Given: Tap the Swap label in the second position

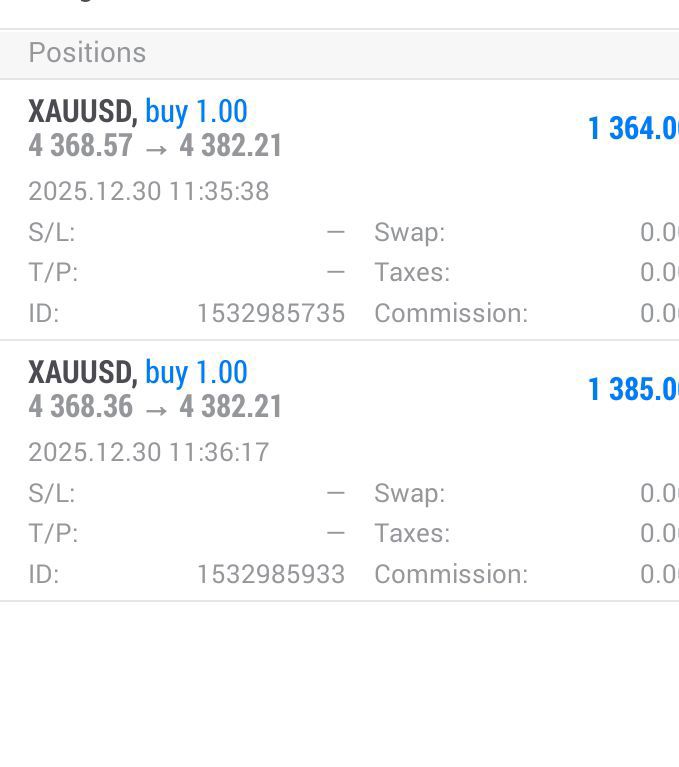Looking at the screenshot, I should click(409, 493).
